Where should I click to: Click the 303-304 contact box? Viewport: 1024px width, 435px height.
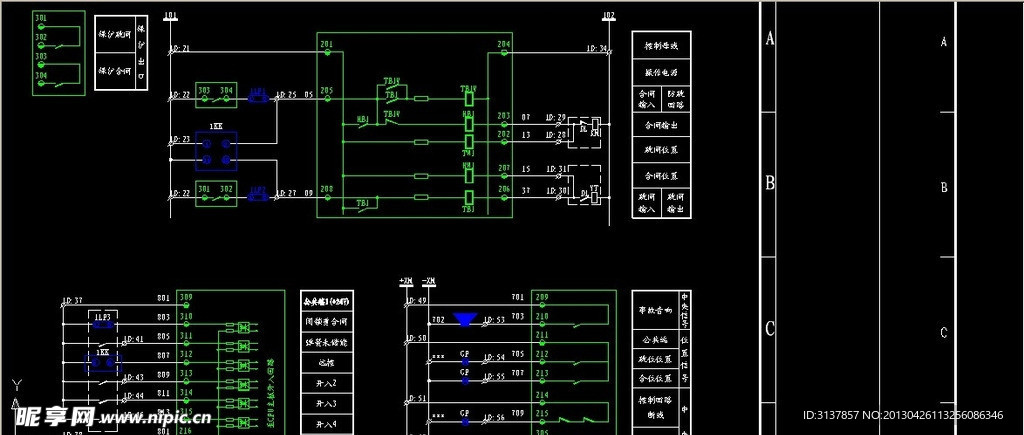click(216, 95)
